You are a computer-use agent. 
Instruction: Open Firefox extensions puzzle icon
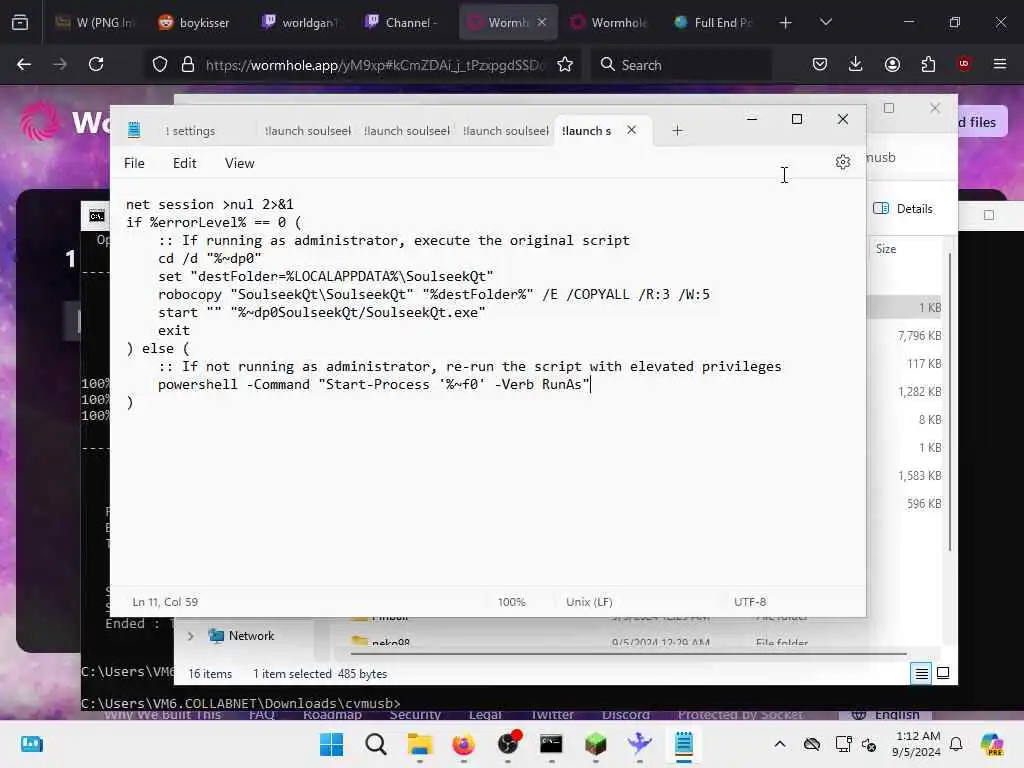click(928, 64)
